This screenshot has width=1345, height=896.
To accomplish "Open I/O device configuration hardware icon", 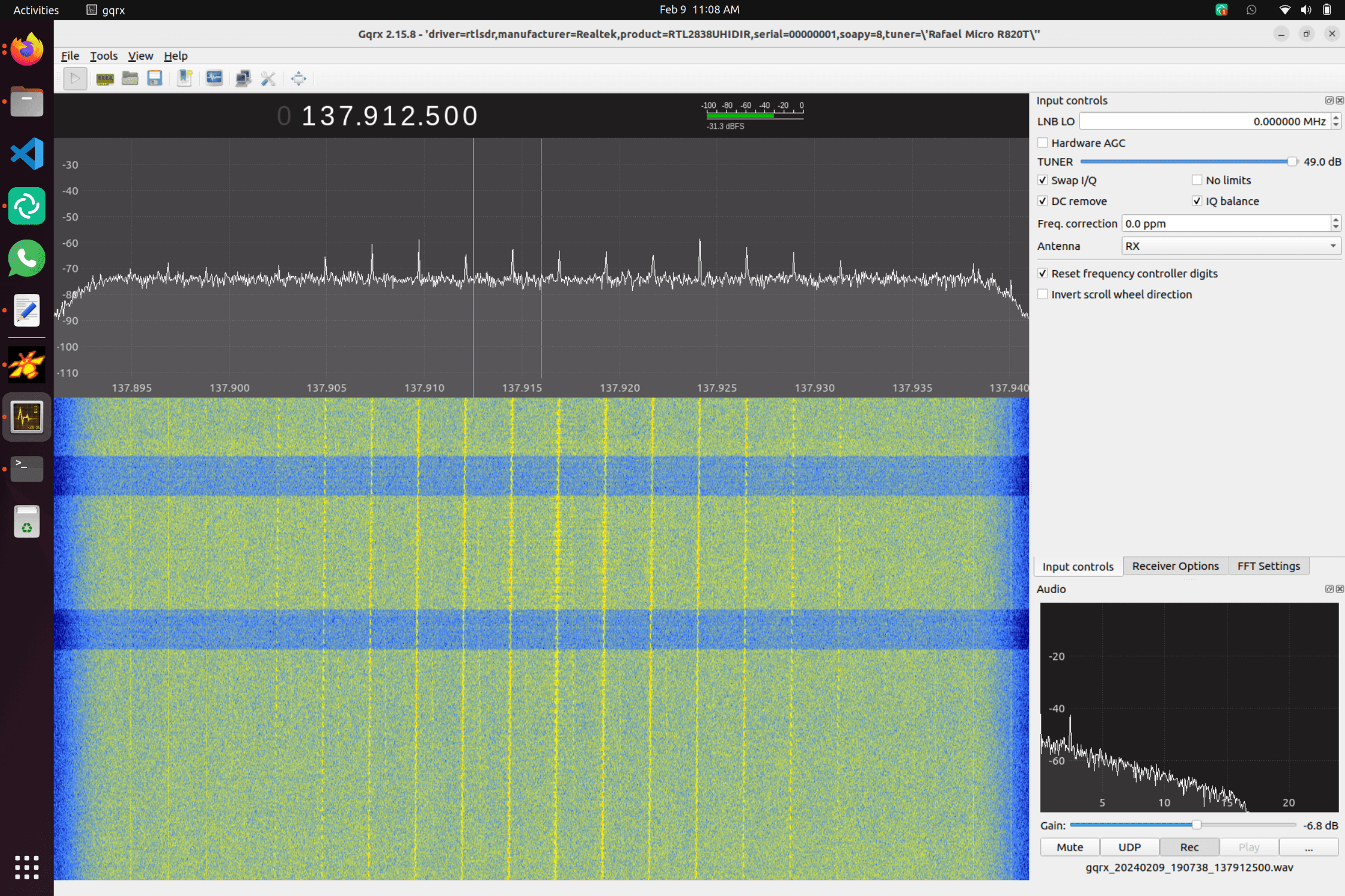I will [x=105, y=78].
